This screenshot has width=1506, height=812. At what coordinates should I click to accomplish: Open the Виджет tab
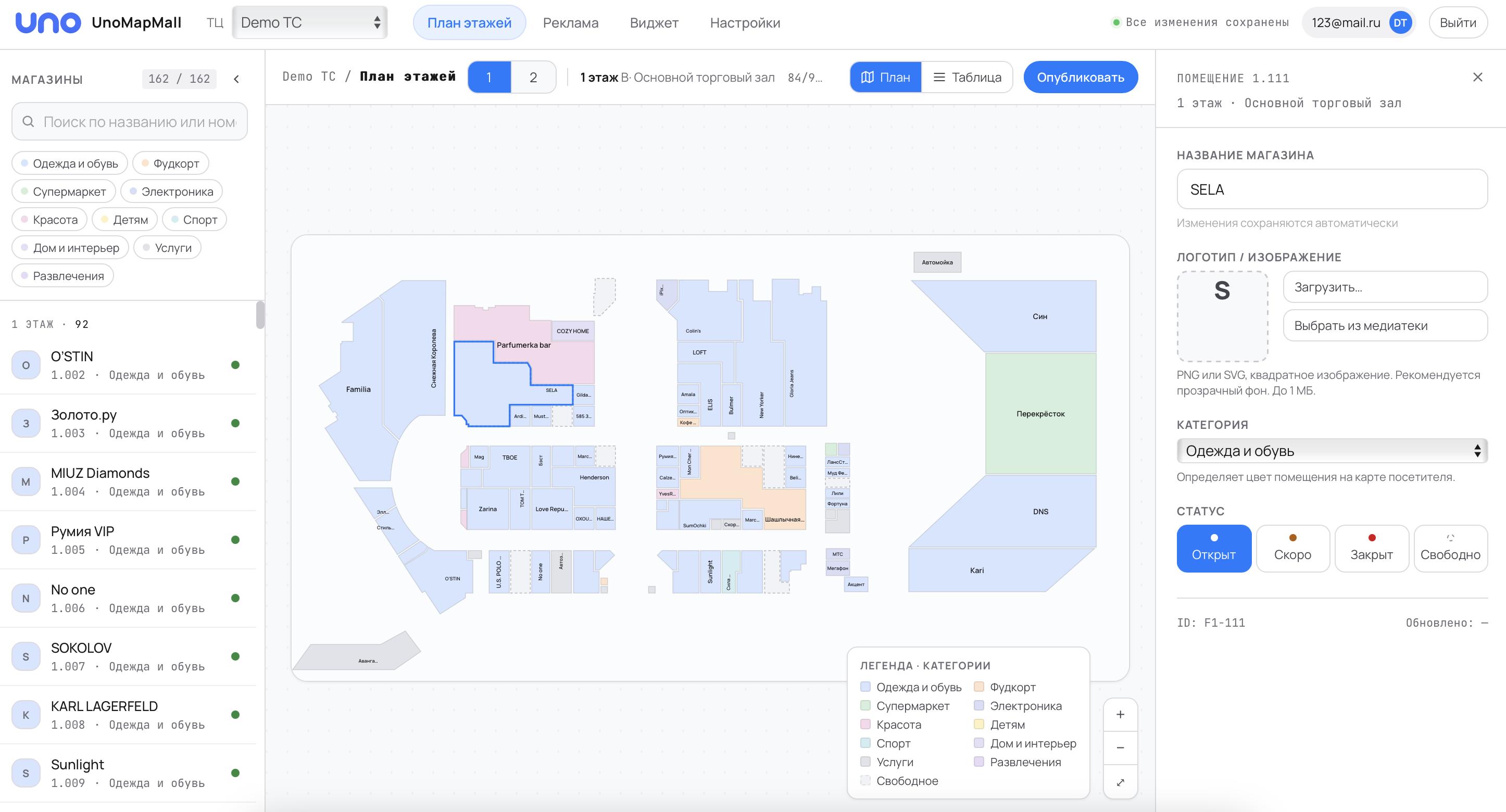[x=654, y=22]
